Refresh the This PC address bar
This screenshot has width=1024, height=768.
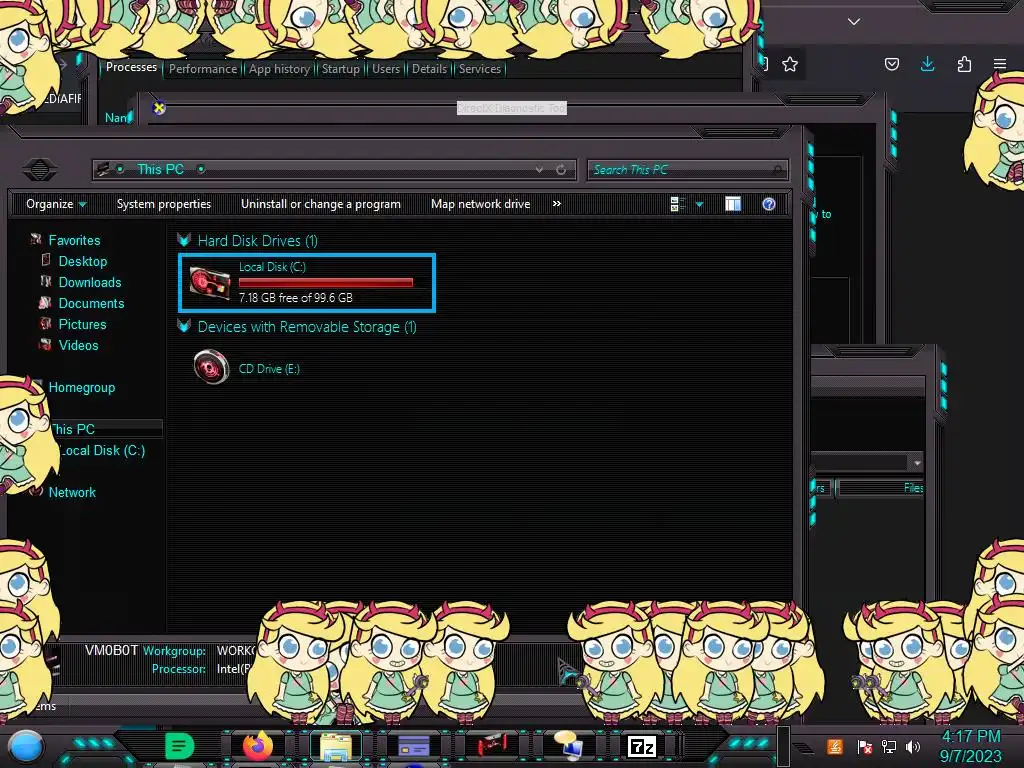[x=561, y=170]
